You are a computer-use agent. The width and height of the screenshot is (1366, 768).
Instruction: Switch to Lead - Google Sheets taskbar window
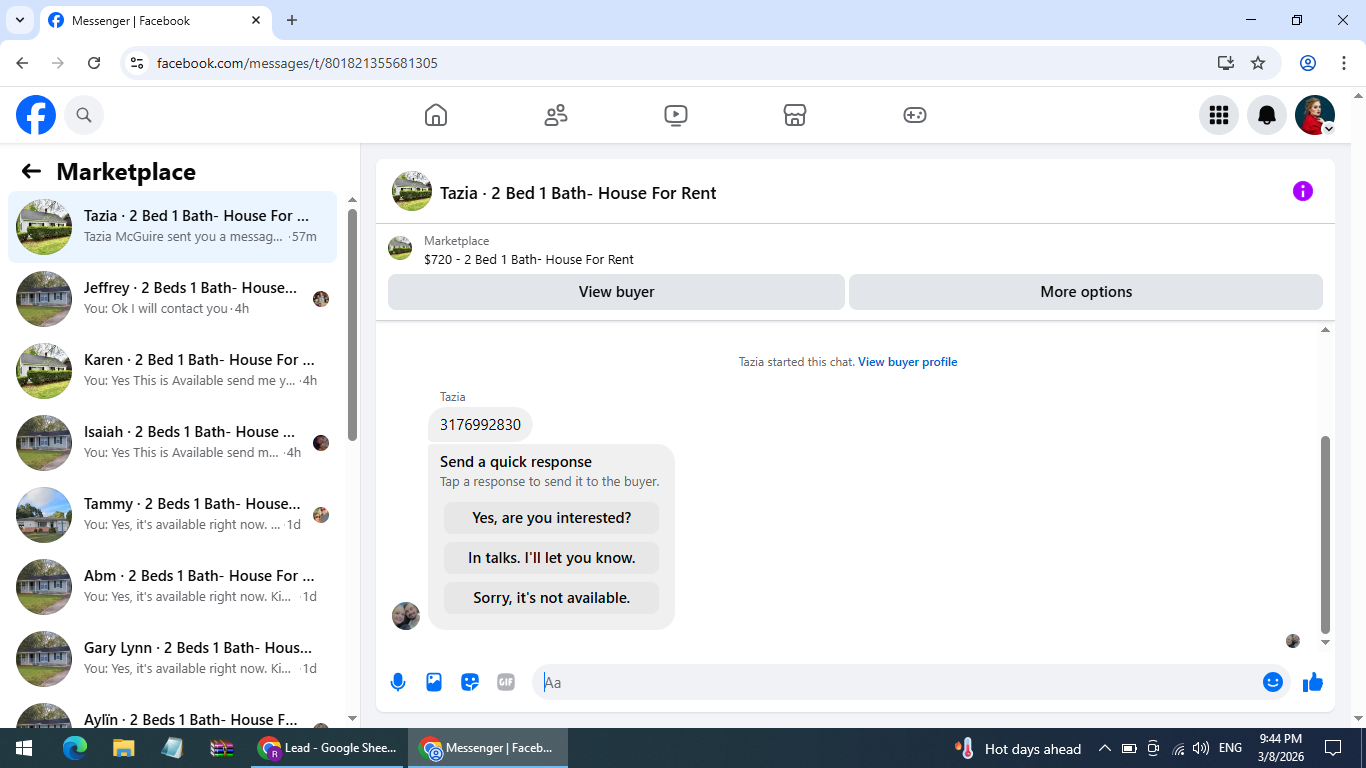327,748
